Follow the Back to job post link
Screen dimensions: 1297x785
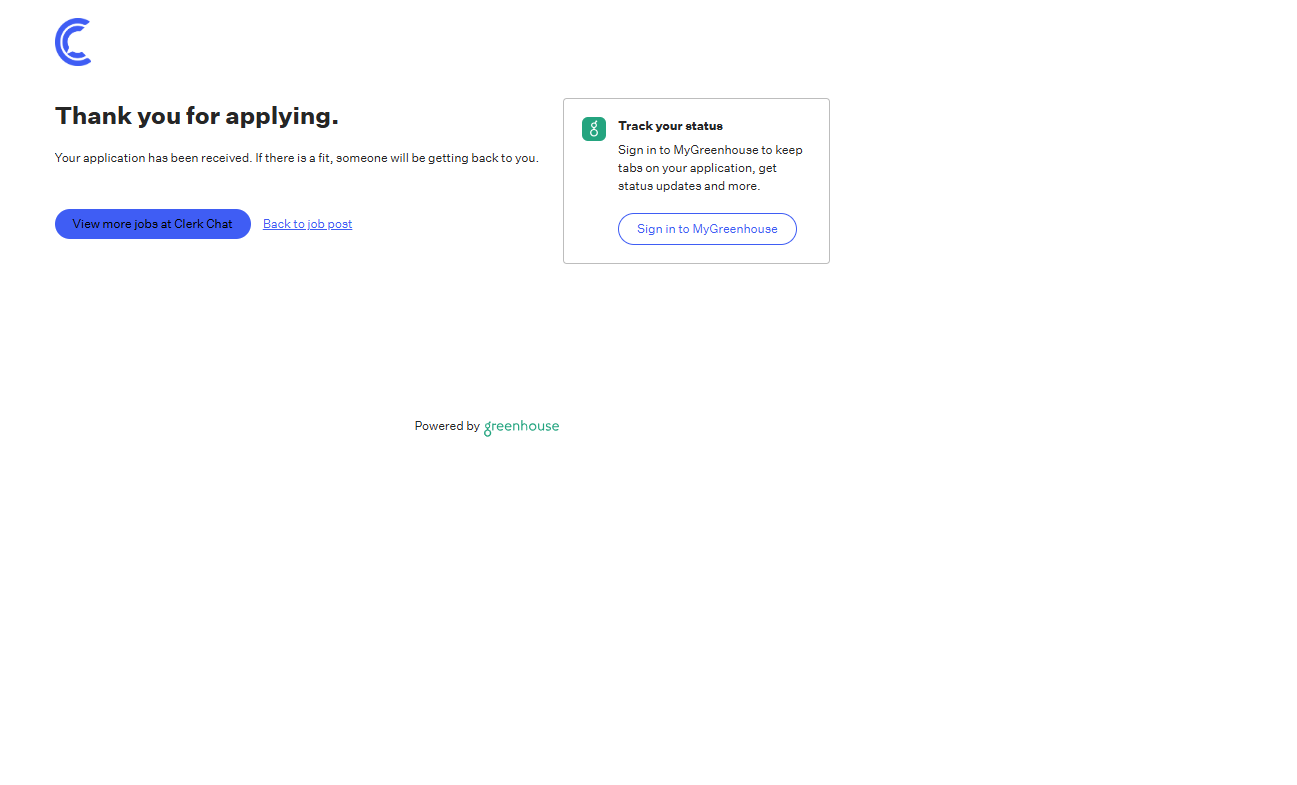(307, 224)
